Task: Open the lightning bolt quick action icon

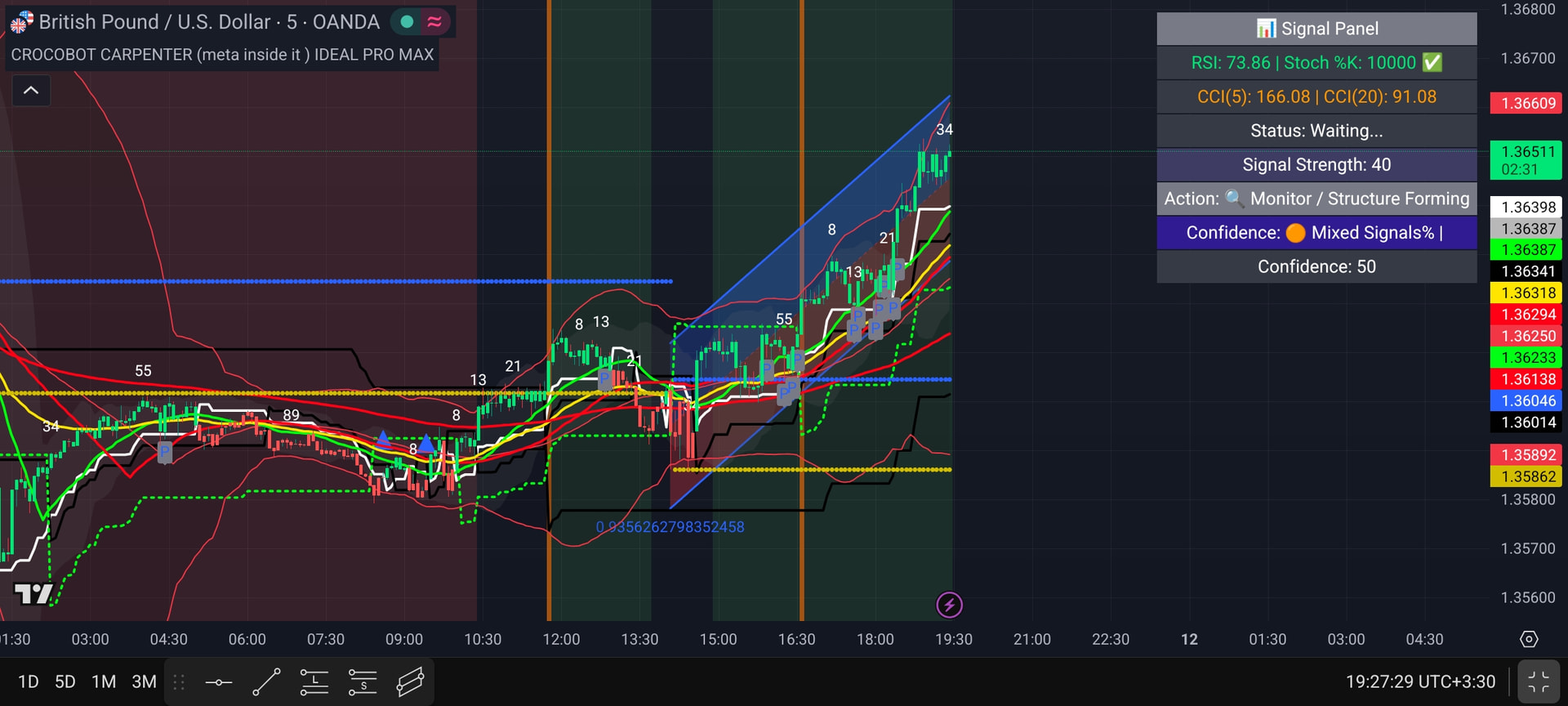Action: [949, 605]
